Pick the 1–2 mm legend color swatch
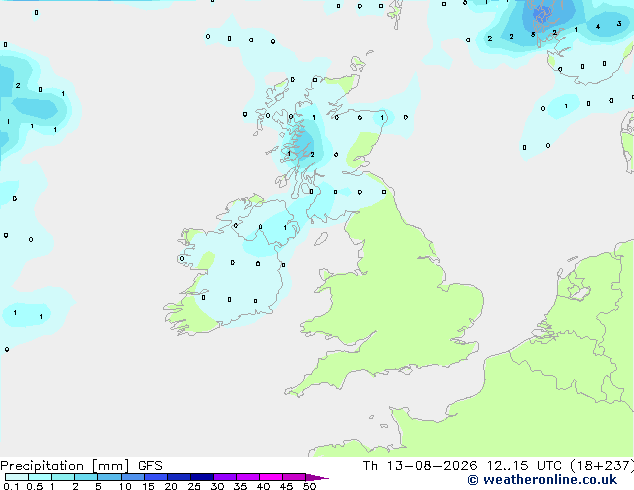Screen dimensions: 634x490 click(x=63, y=477)
